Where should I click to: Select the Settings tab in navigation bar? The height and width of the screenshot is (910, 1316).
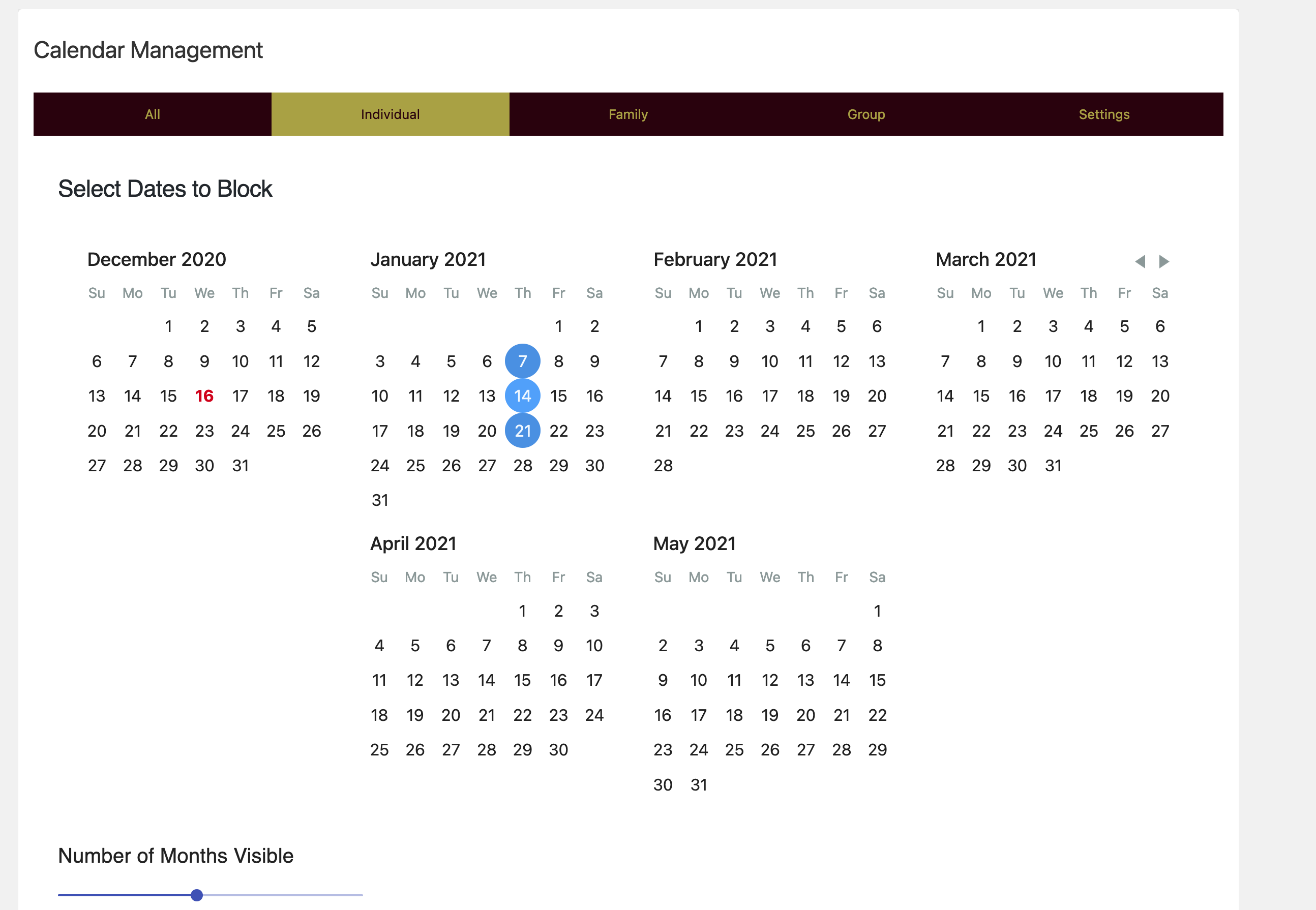tap(1104, 114)
